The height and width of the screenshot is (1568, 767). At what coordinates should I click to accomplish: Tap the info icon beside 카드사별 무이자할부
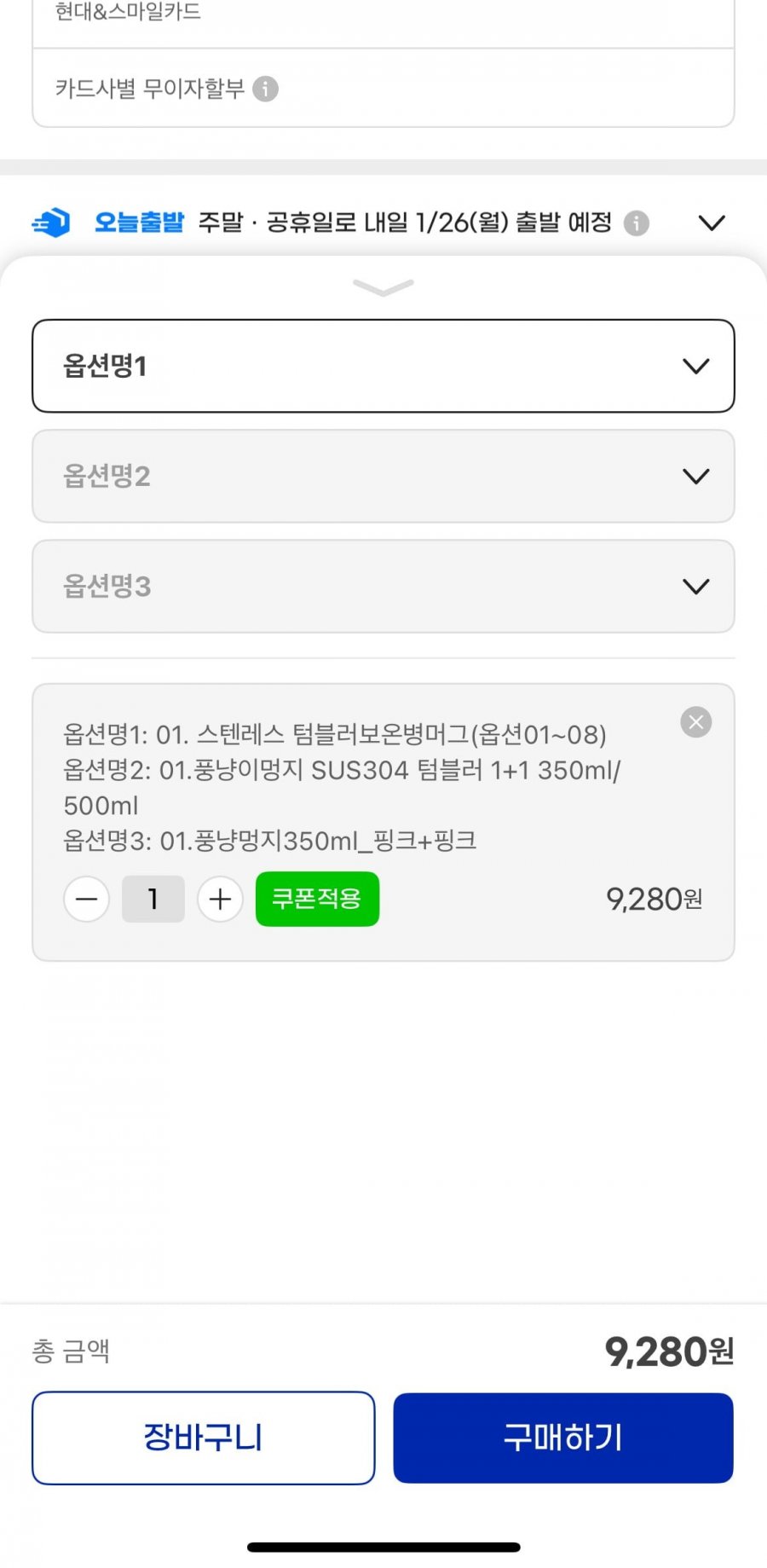click(x=266, y=89)
